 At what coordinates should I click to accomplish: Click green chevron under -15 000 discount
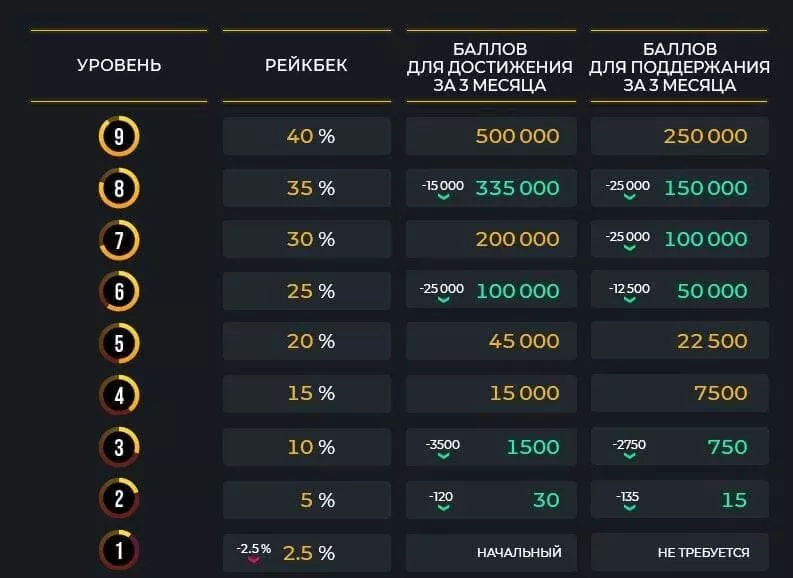(x=444, y=197)
